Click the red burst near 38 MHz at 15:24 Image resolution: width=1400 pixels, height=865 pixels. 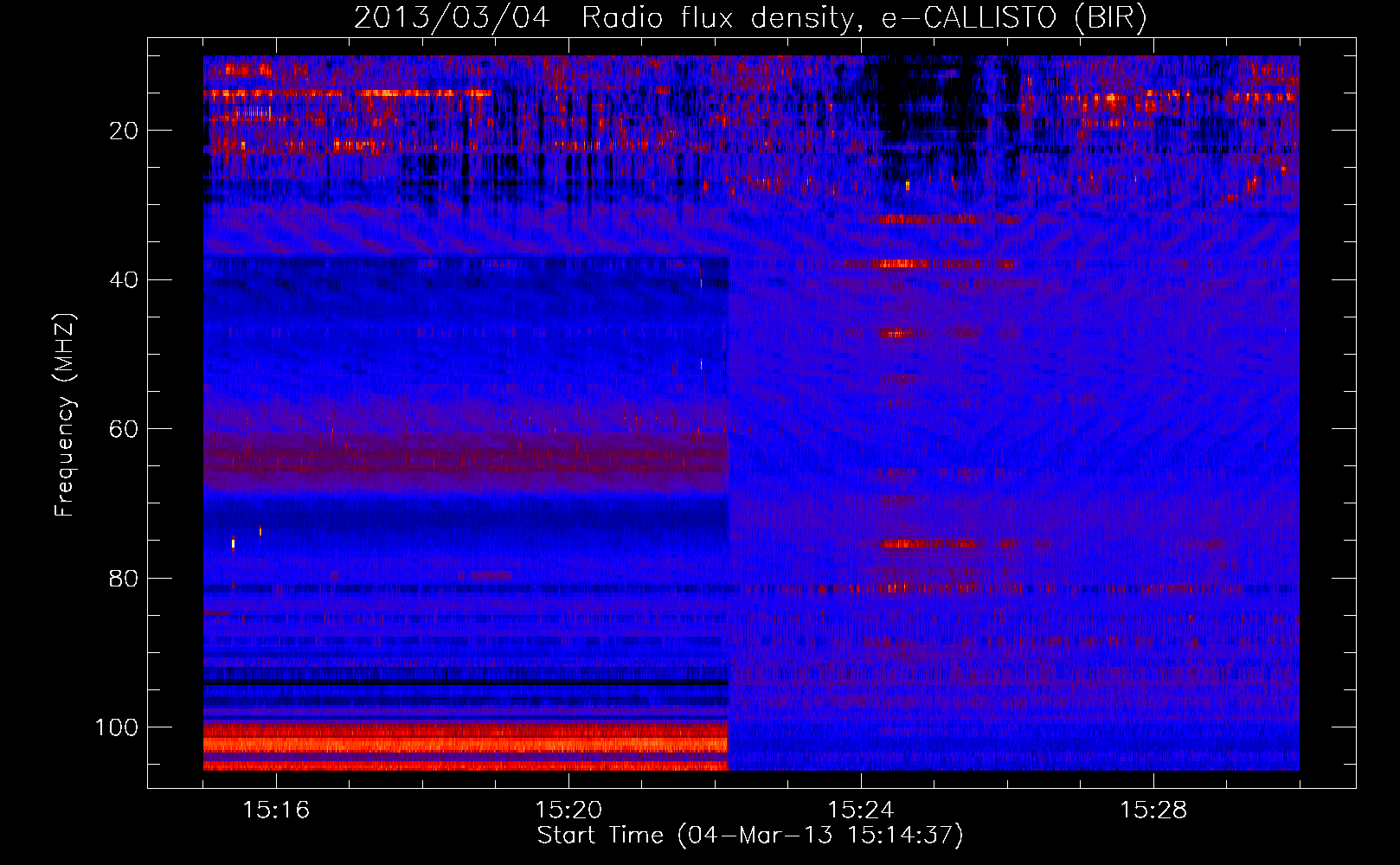click(x=900, y=264)
